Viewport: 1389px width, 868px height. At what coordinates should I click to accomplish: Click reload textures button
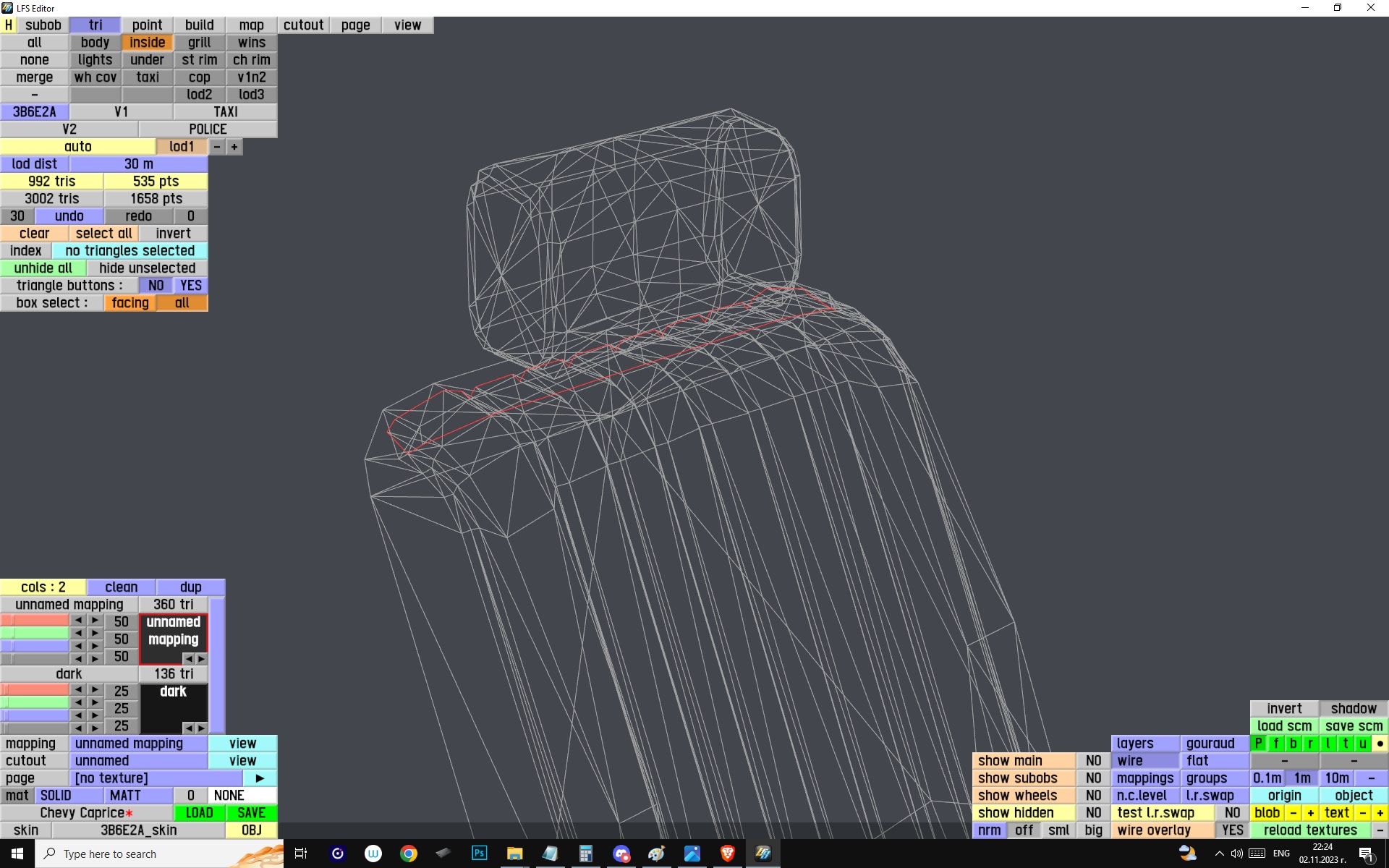coord(1309,830)
